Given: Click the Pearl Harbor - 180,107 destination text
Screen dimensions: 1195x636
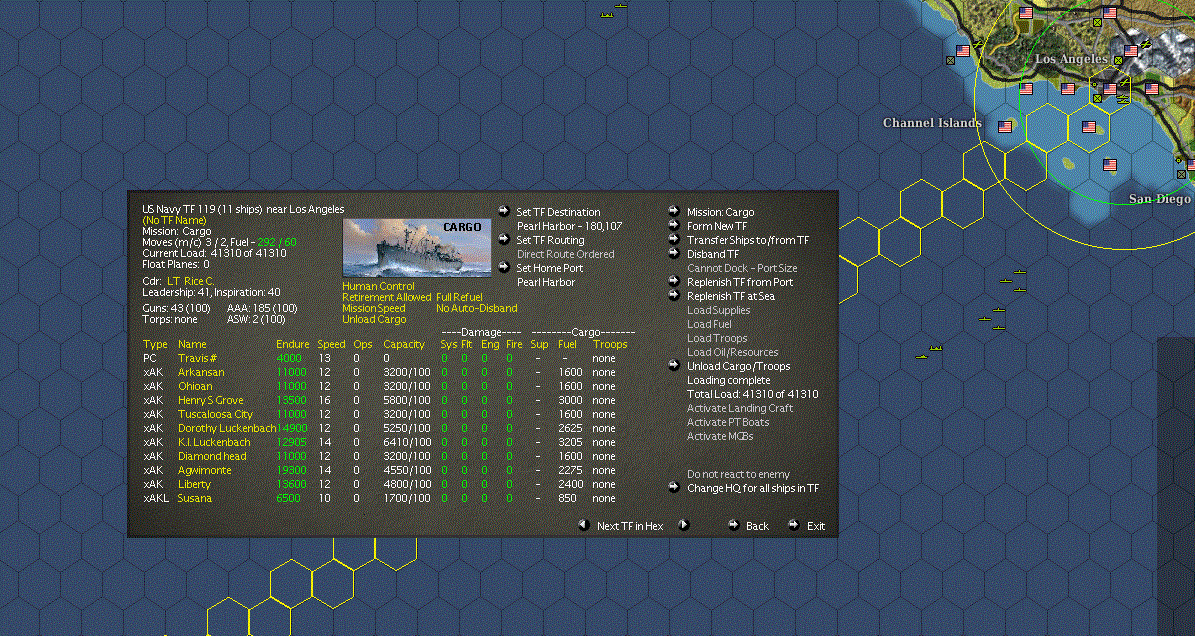Looking at the screenshot, I should pos(569,226).
